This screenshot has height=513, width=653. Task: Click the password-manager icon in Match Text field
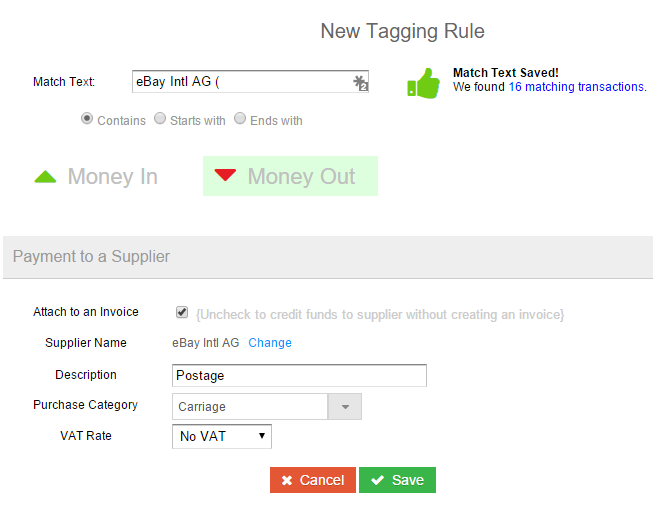360,82
